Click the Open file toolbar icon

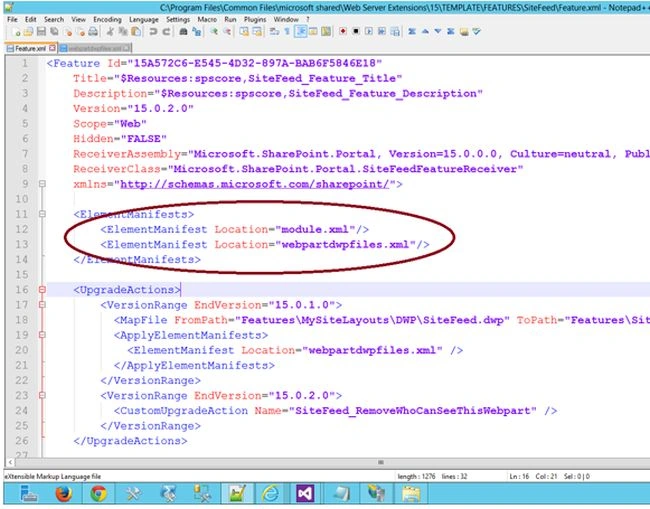(28, 32)
